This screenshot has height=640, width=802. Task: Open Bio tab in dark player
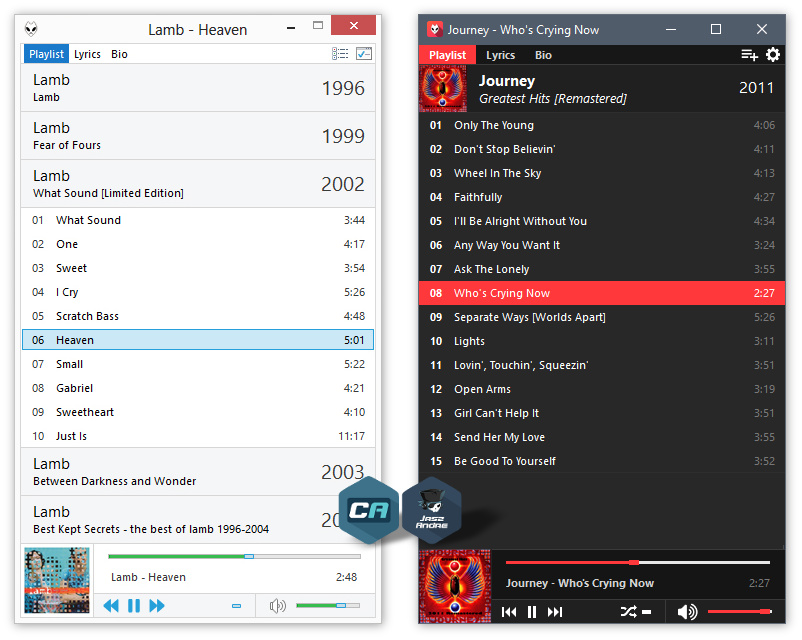click(x=543, y=55)
